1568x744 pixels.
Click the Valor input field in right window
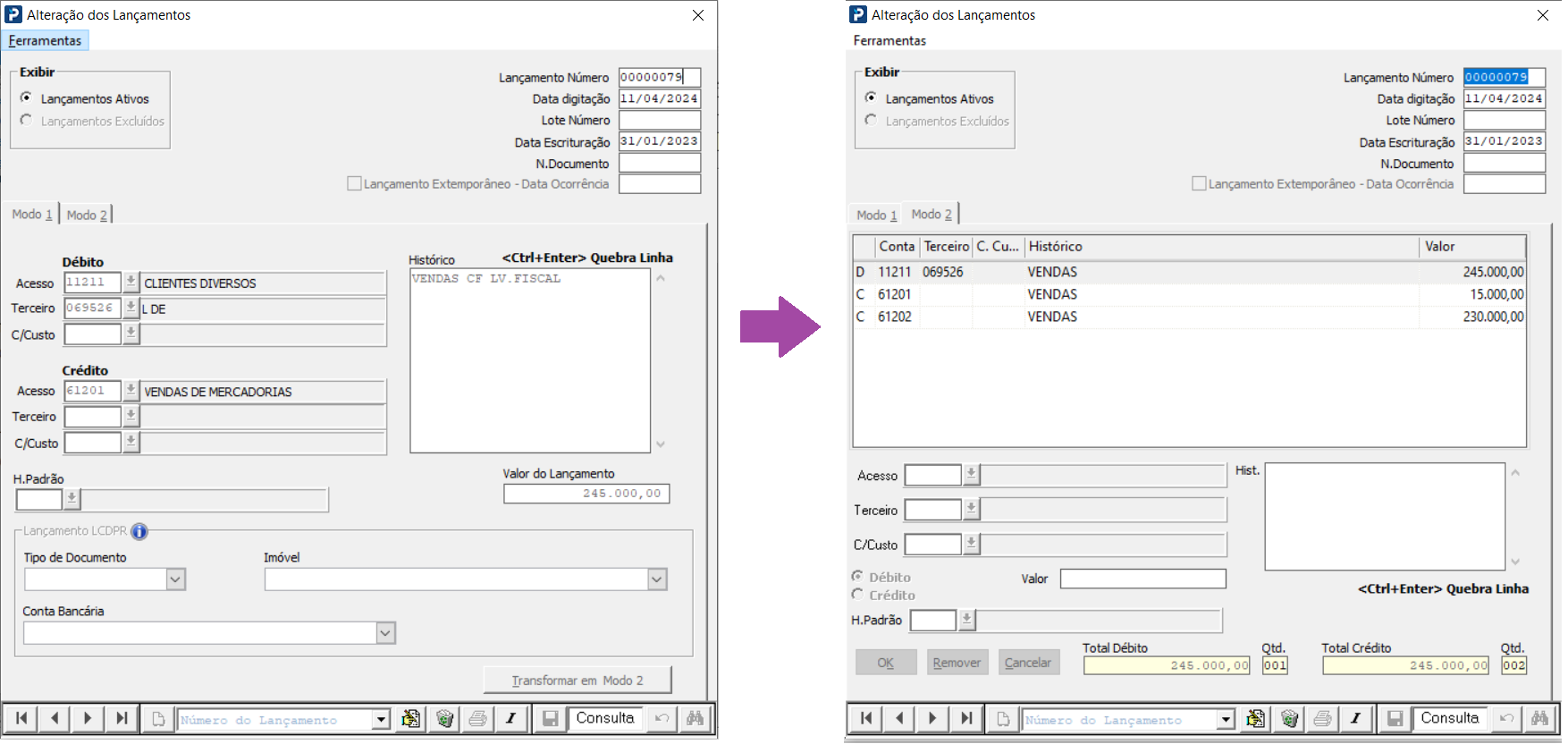tap(1143, 579)
